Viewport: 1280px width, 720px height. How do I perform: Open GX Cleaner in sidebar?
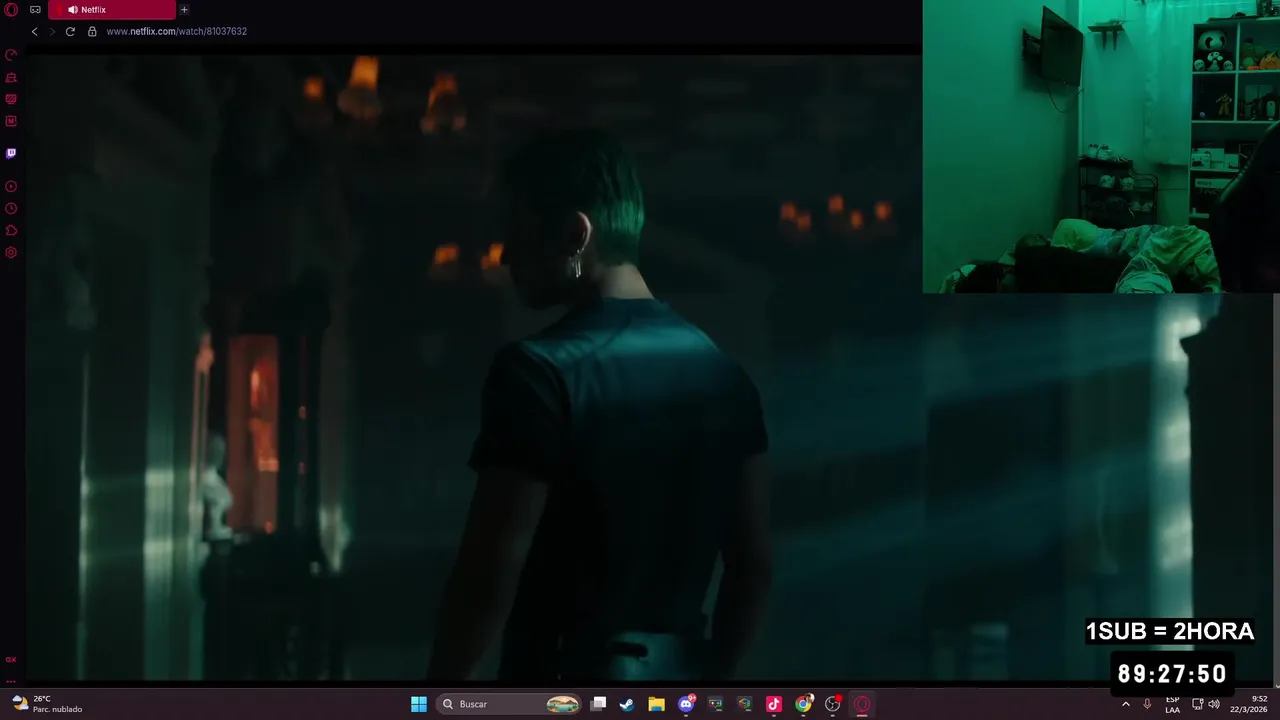11,77
